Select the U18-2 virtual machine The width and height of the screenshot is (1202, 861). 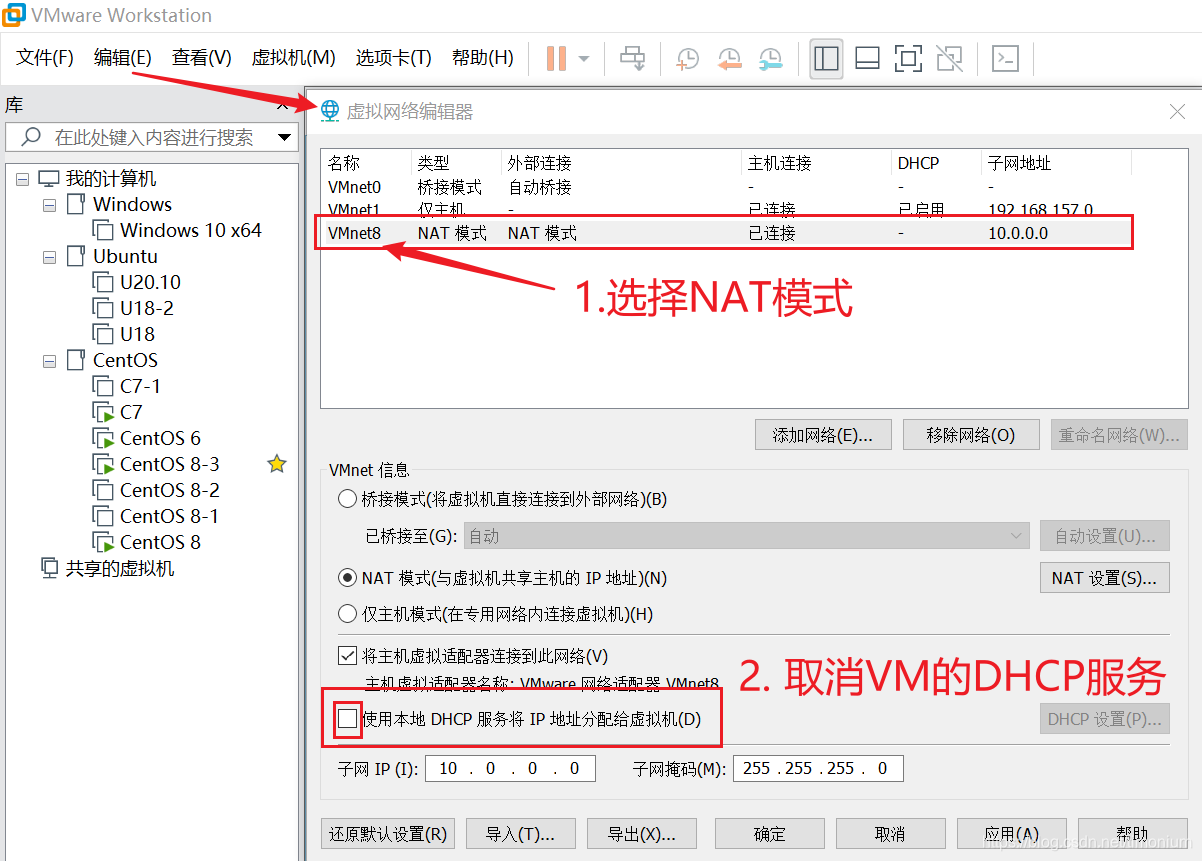tap(133, 308)
